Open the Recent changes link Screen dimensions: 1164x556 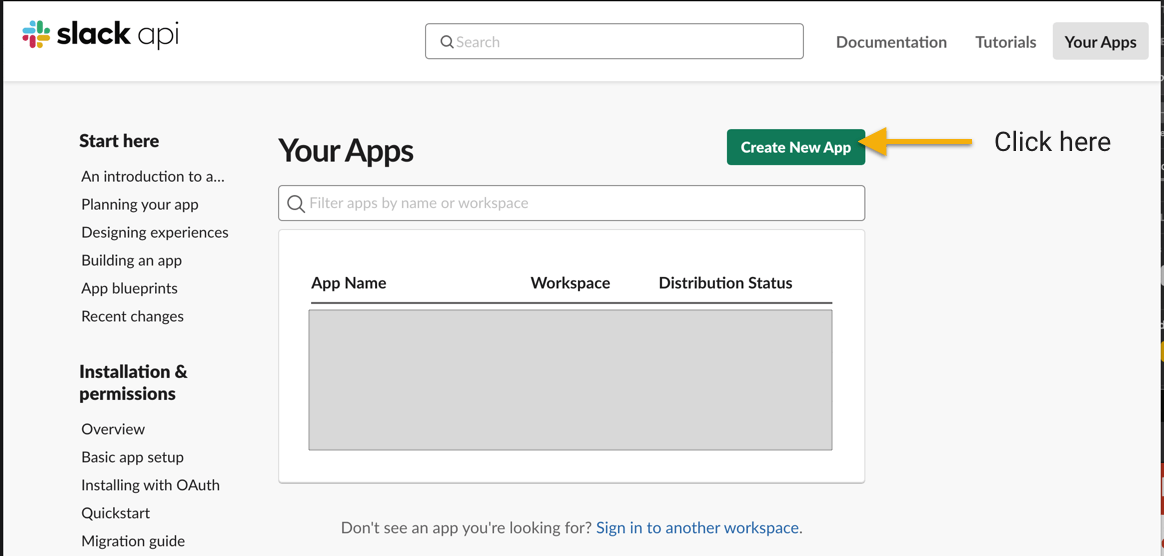tap(132, 316)
